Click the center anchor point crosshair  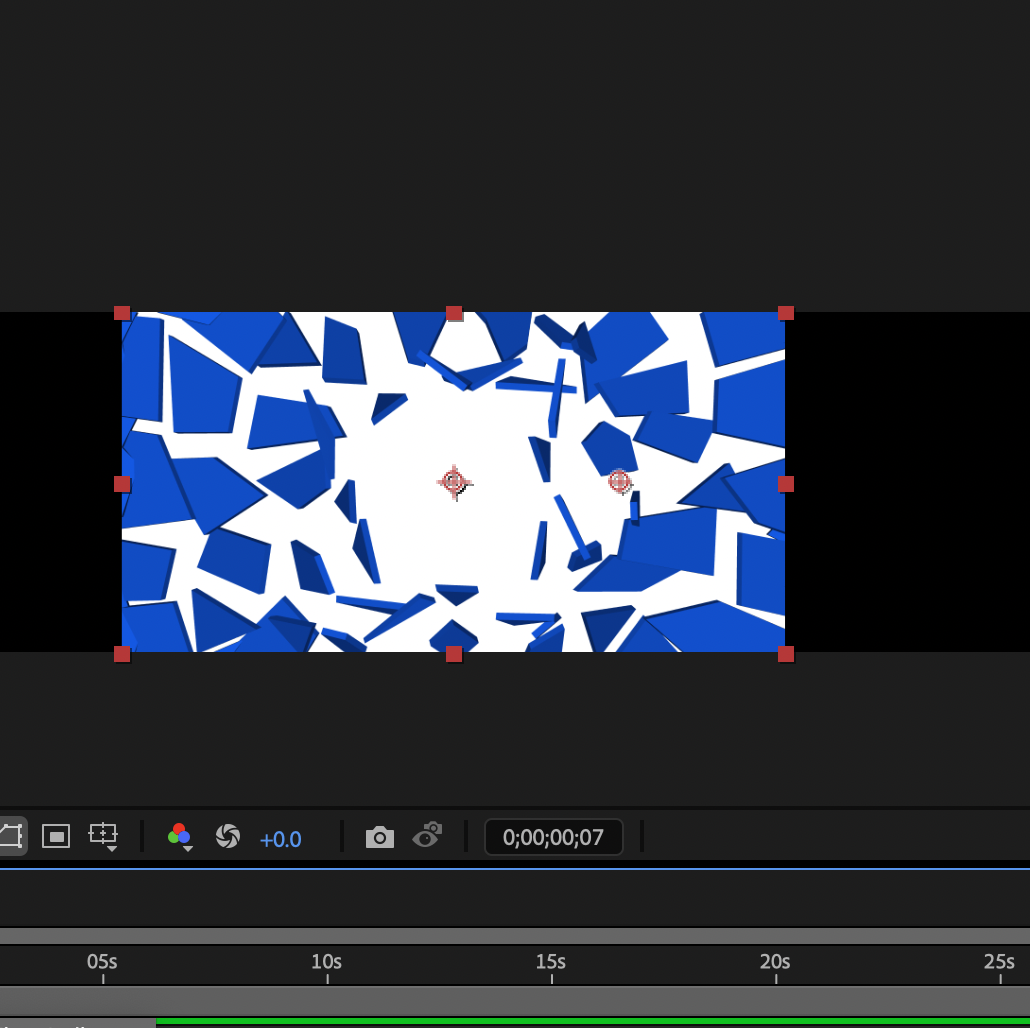click(x=454, y=483)
